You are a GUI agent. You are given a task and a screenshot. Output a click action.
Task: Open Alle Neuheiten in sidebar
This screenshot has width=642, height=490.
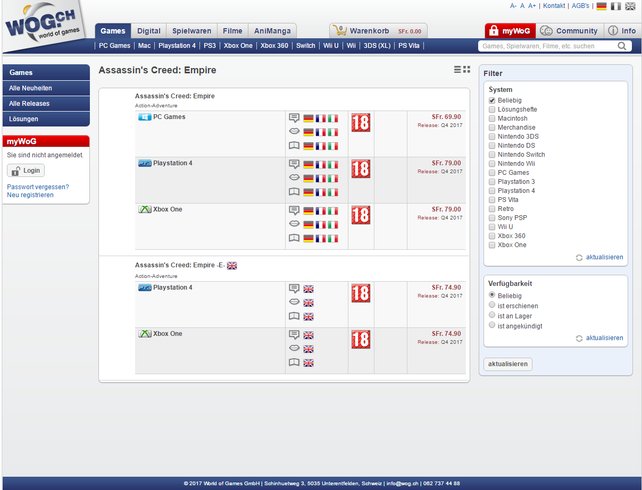[46, 88]
